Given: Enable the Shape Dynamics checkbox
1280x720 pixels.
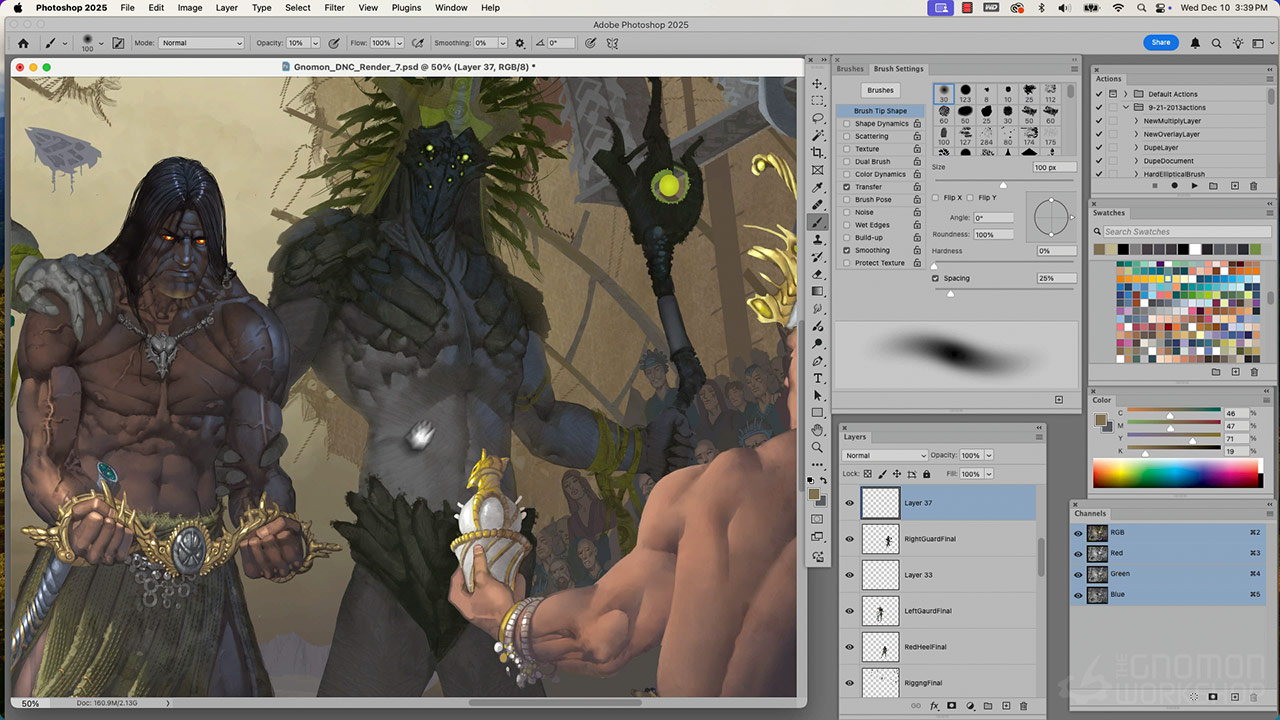Looking at the screenshot, I should pyautogui.click(x=847, y=124).
